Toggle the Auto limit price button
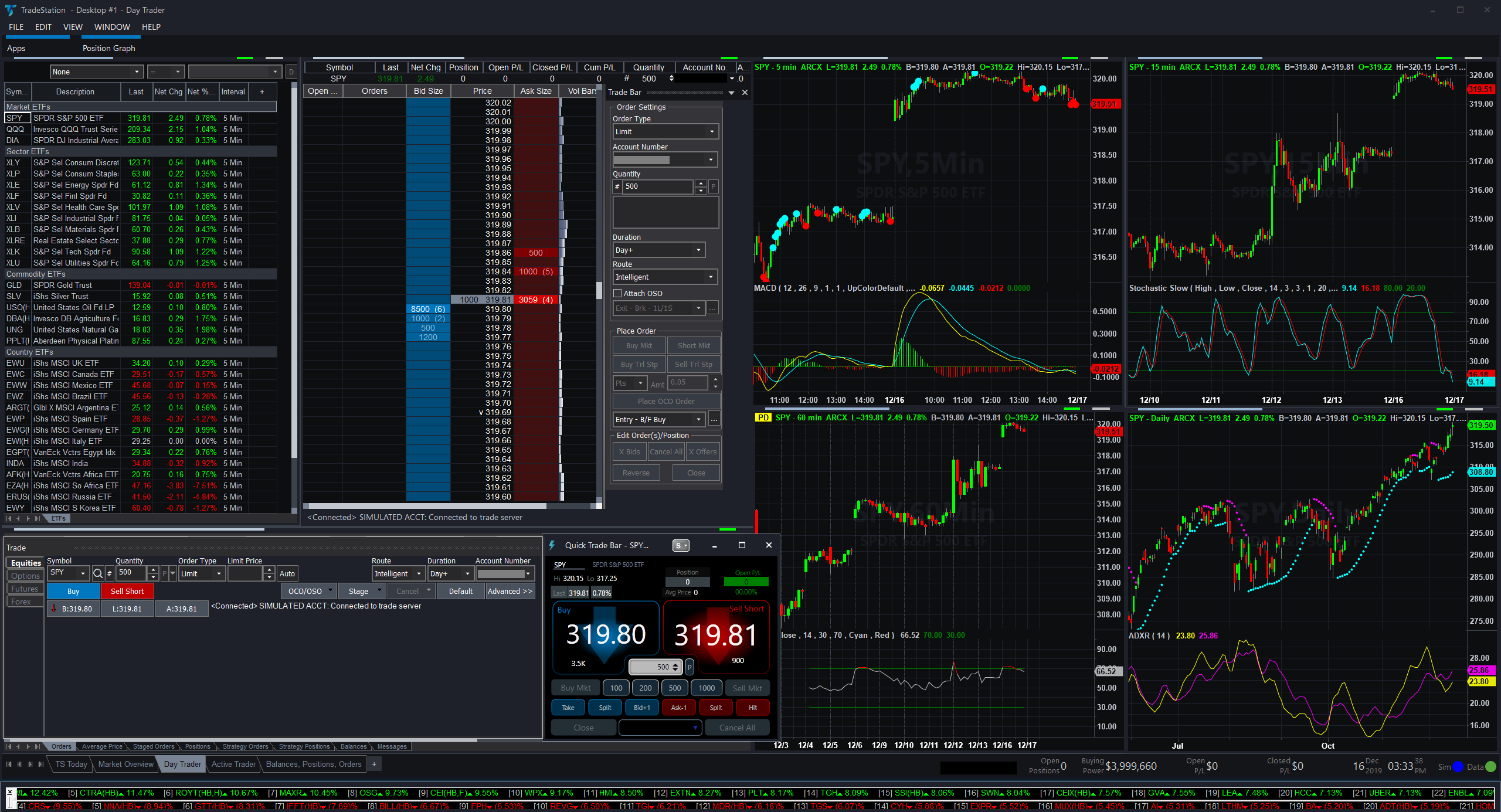This screenshot has width=1501, height=812. (287, 573)
